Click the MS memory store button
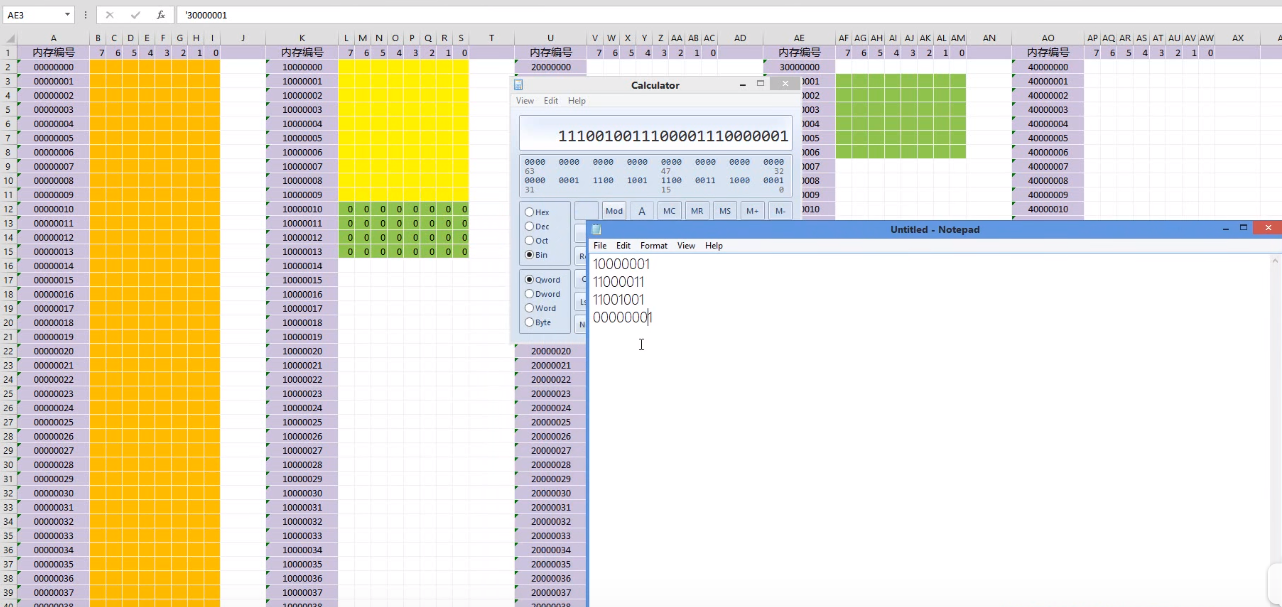Image resolution: width=1282 pixels, height=607 pixels. [x=726, y=210]
